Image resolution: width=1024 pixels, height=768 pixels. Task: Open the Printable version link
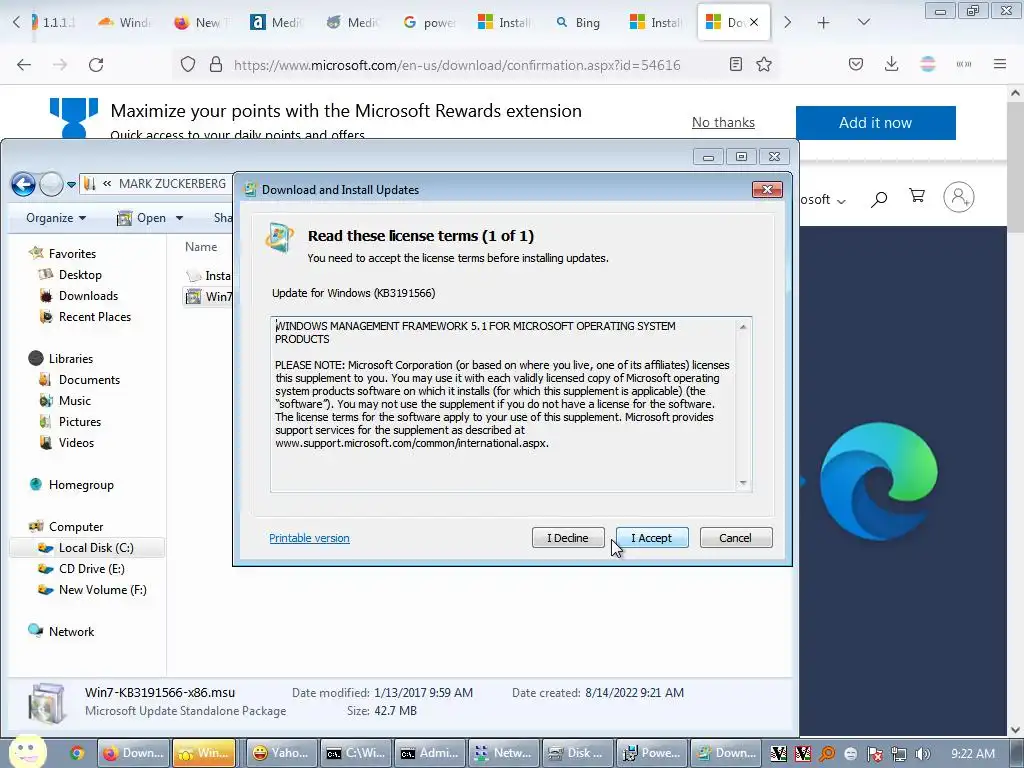point(309,537)
